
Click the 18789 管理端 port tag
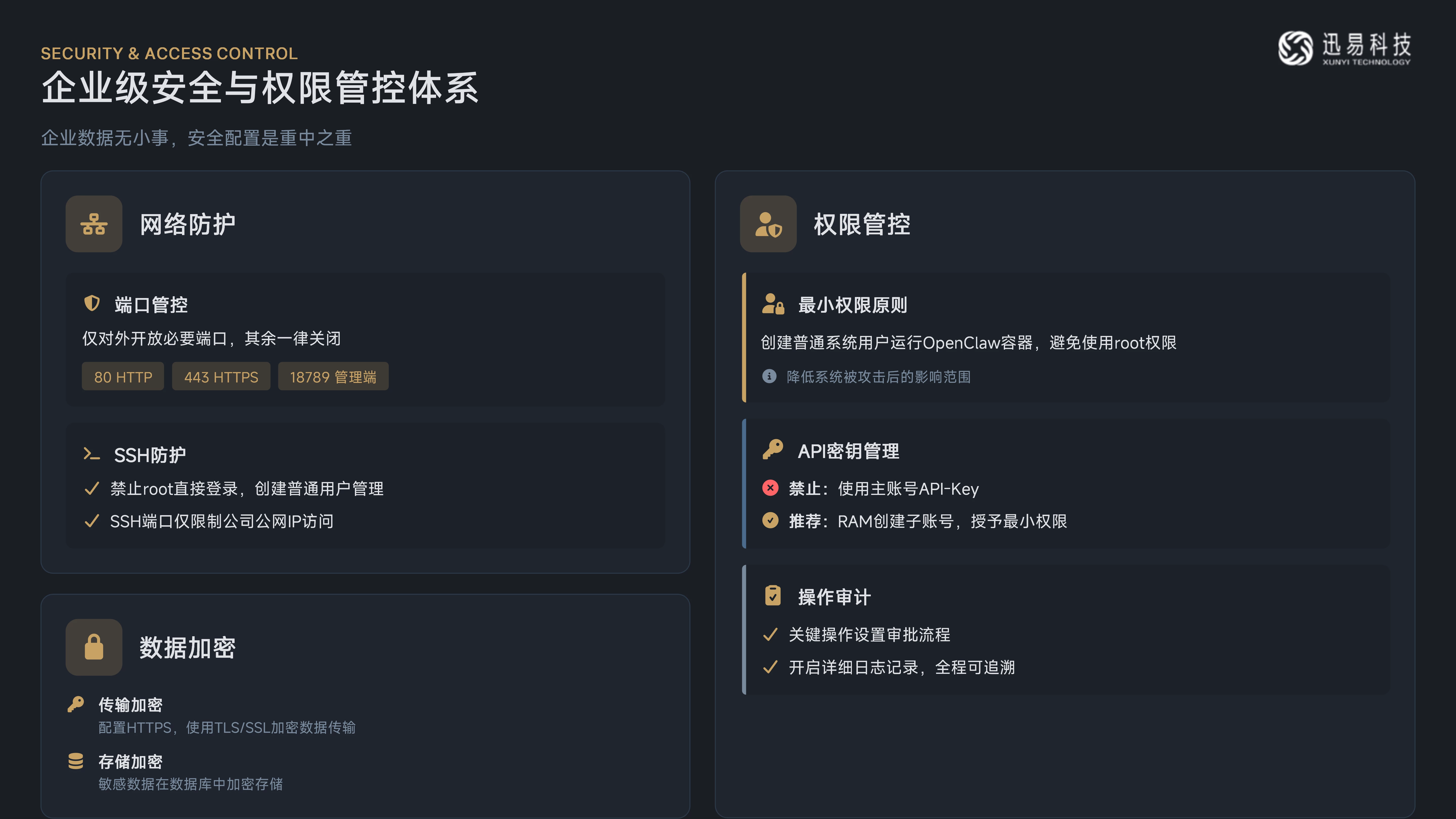(x=333, y=376)
